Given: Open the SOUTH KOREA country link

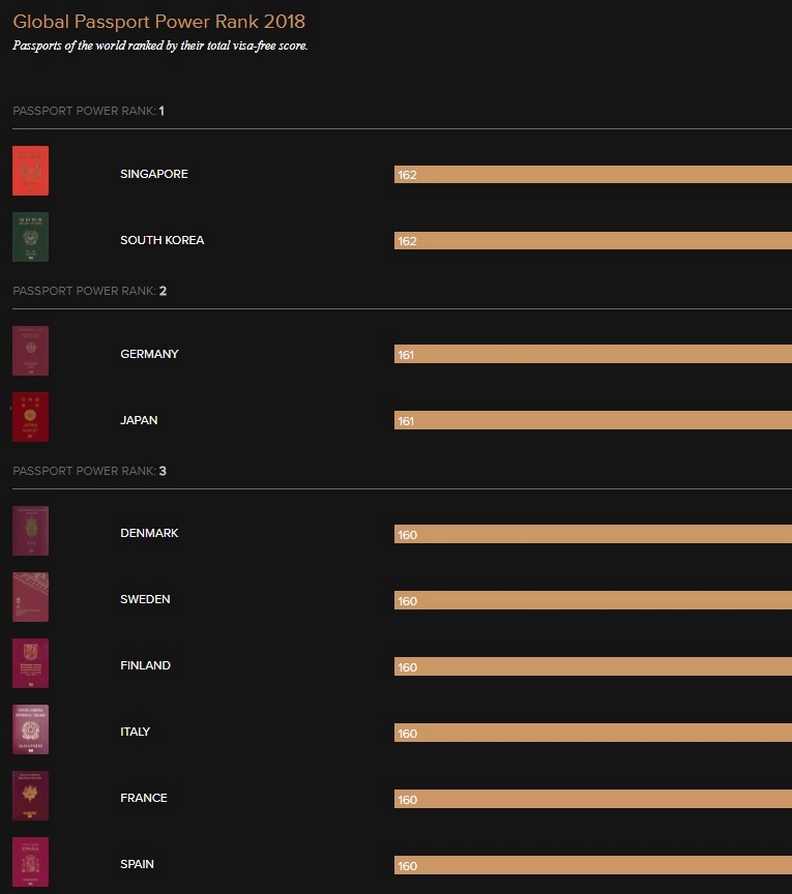Looking at the screenshot, I should coord(162,240).
